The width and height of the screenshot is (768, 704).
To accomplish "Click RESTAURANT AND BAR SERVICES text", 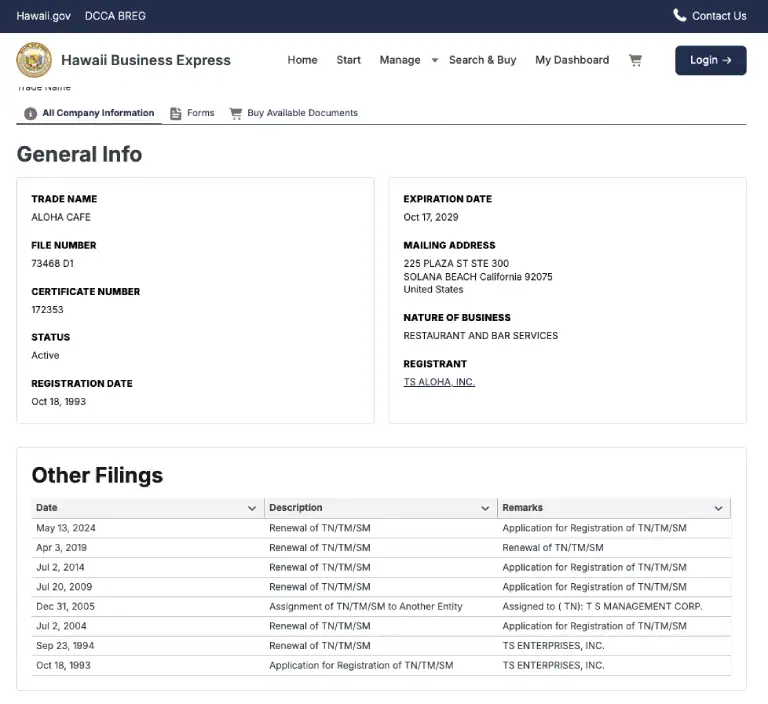I will click(x=480, y=336).
